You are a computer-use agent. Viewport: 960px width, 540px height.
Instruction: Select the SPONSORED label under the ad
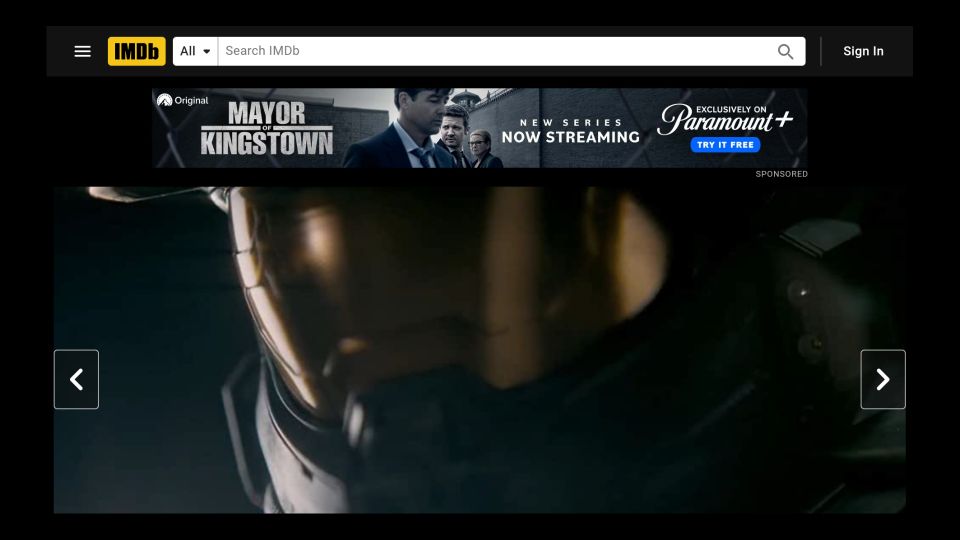(781, 174)
